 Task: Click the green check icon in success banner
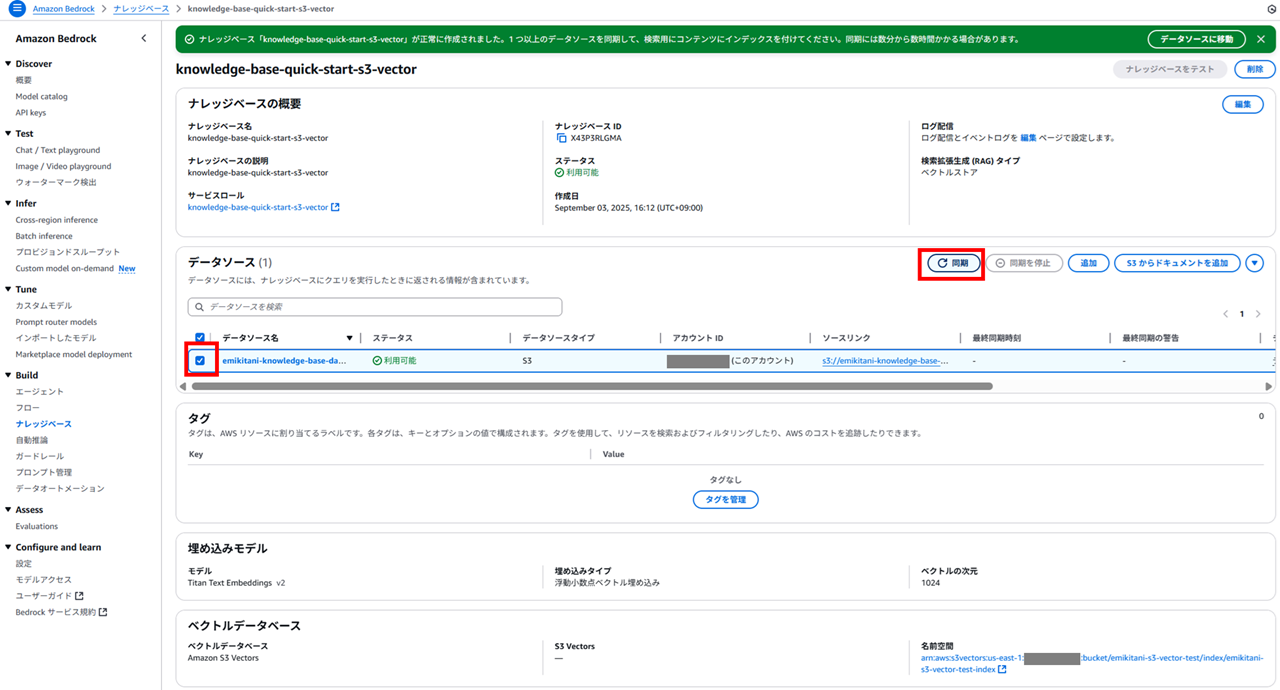189,39
